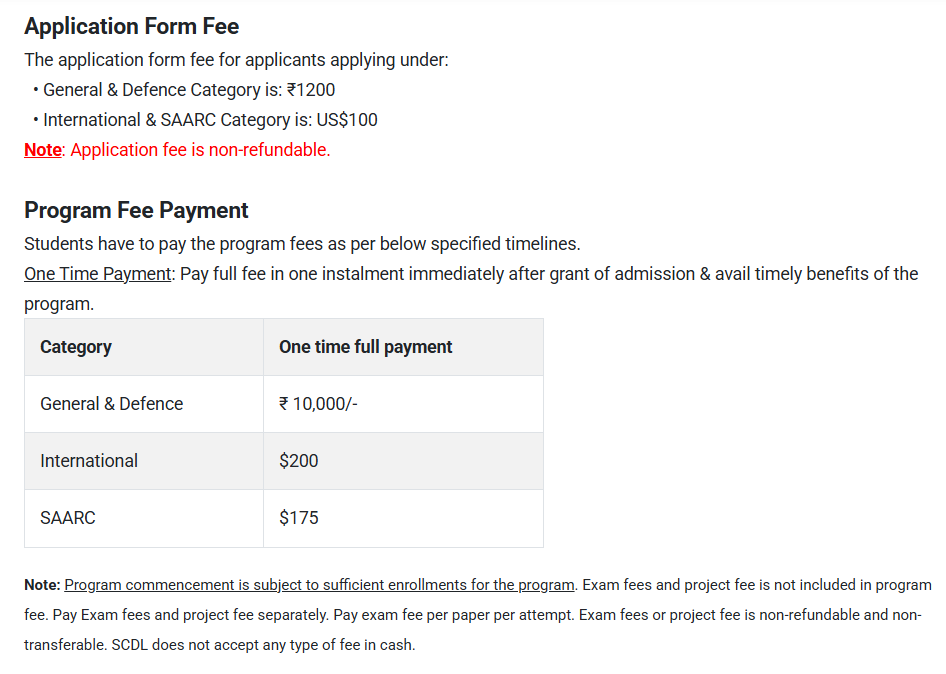Click the 'Students have to pay' sentence
Screen dimensions: 946x674
[302, 244]
